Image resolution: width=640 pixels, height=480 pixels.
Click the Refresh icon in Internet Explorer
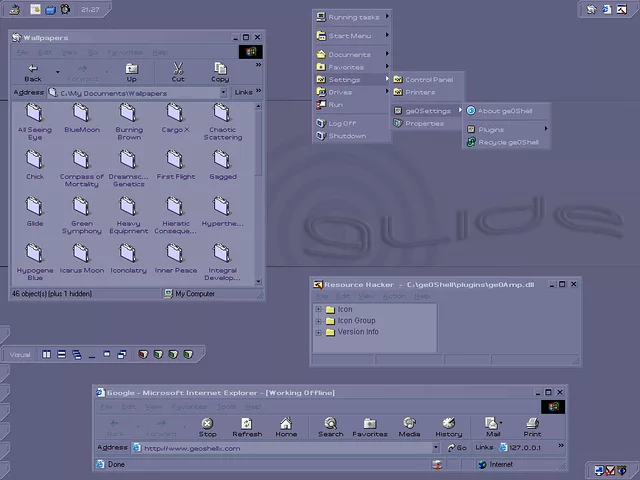point(246,424)
